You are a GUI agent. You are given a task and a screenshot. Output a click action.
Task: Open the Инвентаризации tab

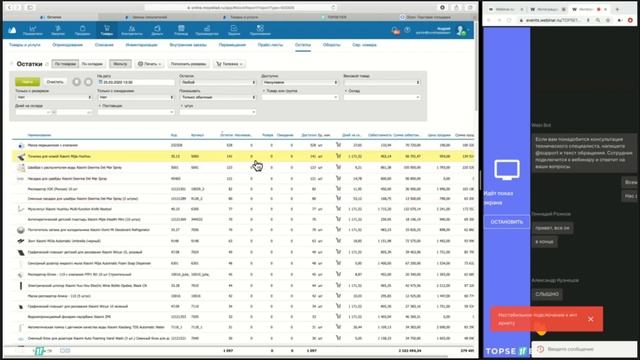click(142, 45)
